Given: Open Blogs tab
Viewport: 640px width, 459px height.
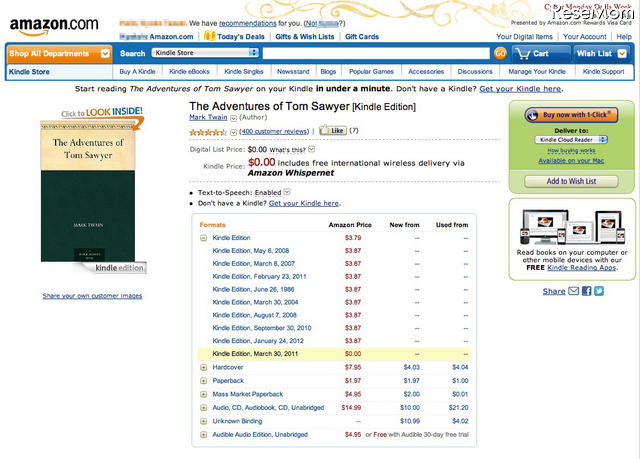Looking at the screenshot, I should pyautogui.click(x=328, y=71).
